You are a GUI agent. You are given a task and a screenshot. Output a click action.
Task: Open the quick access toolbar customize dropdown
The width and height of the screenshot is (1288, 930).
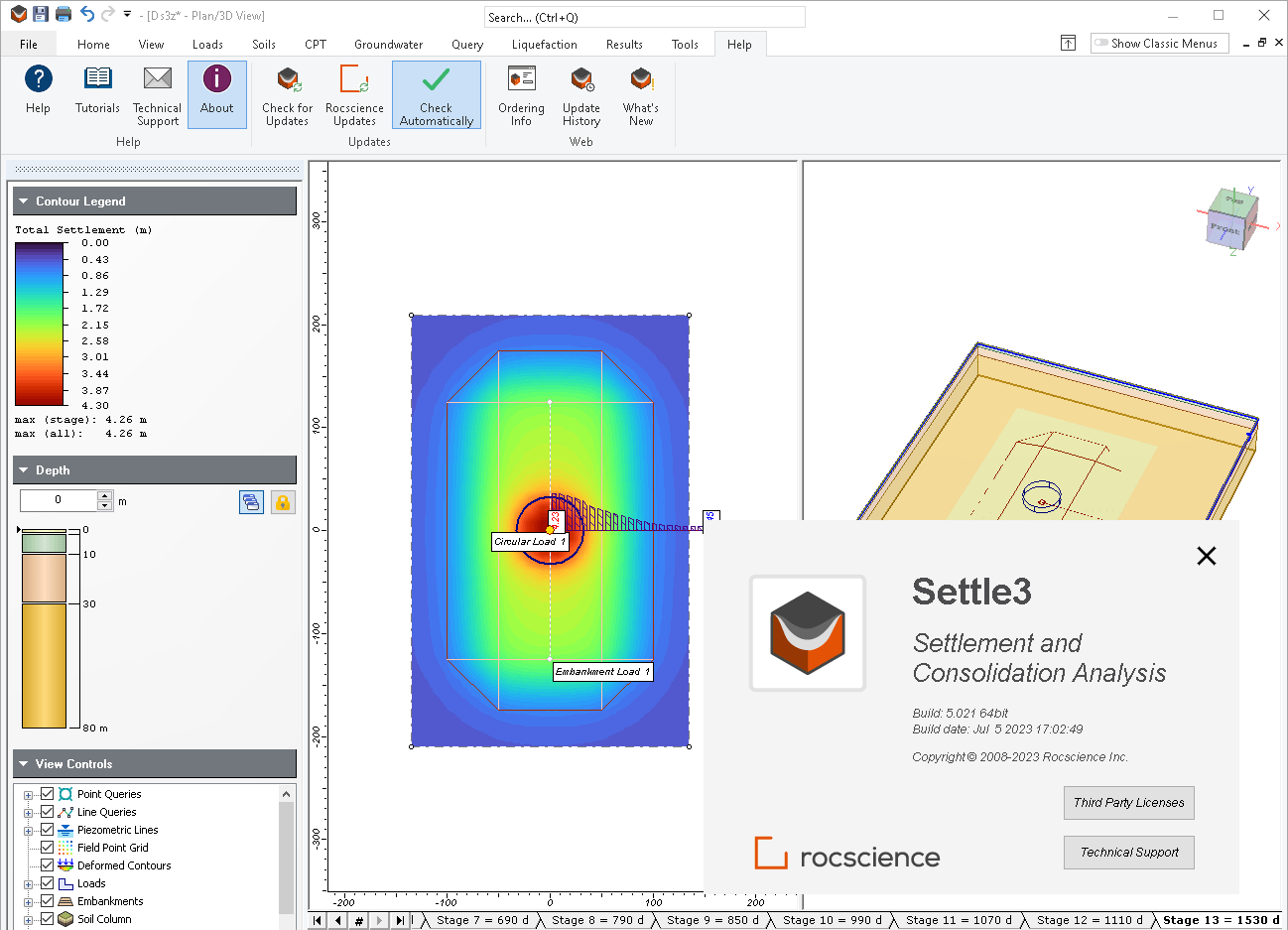click(127, 15)
